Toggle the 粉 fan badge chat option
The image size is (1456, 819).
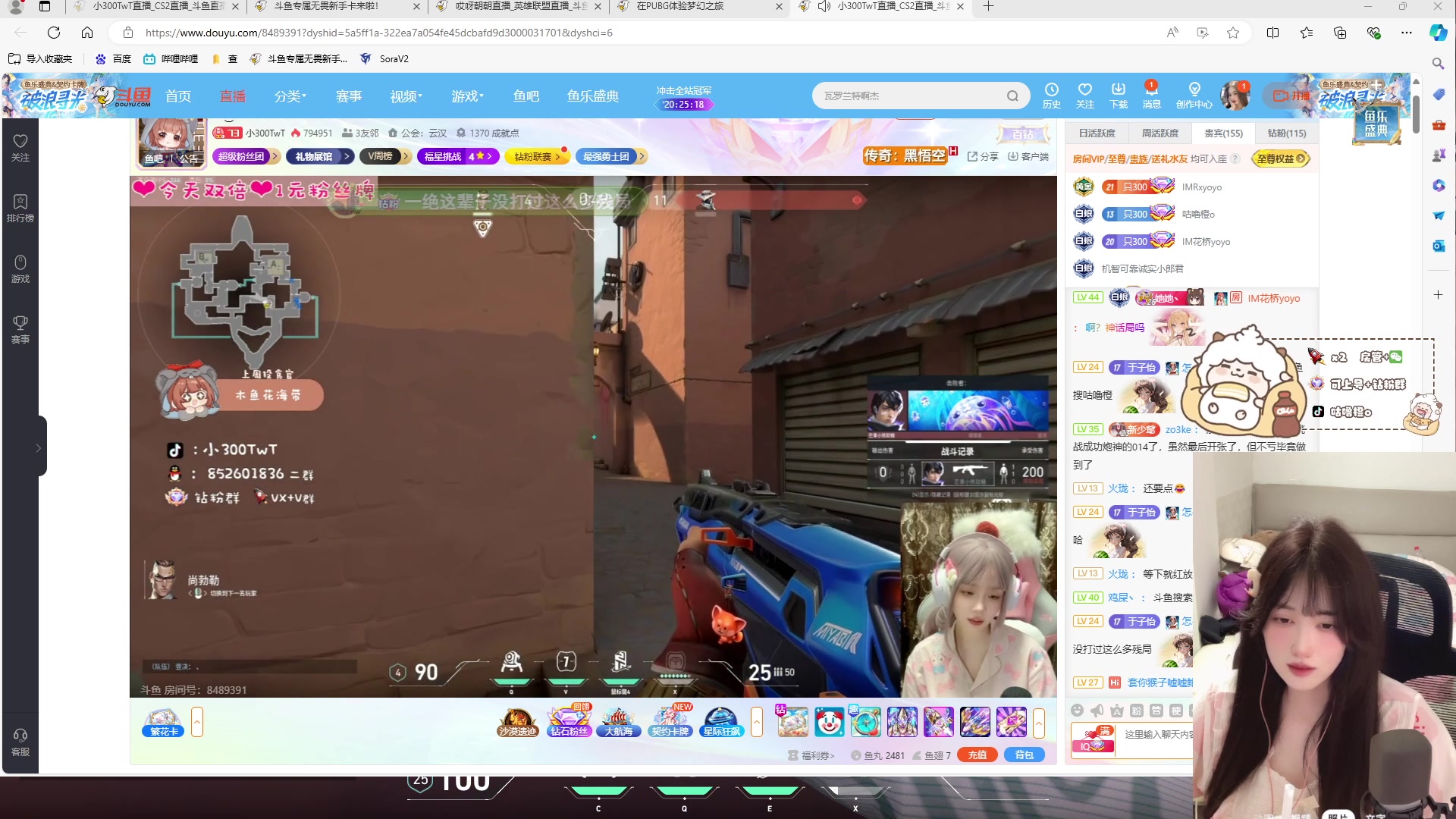coord(1136,711)
